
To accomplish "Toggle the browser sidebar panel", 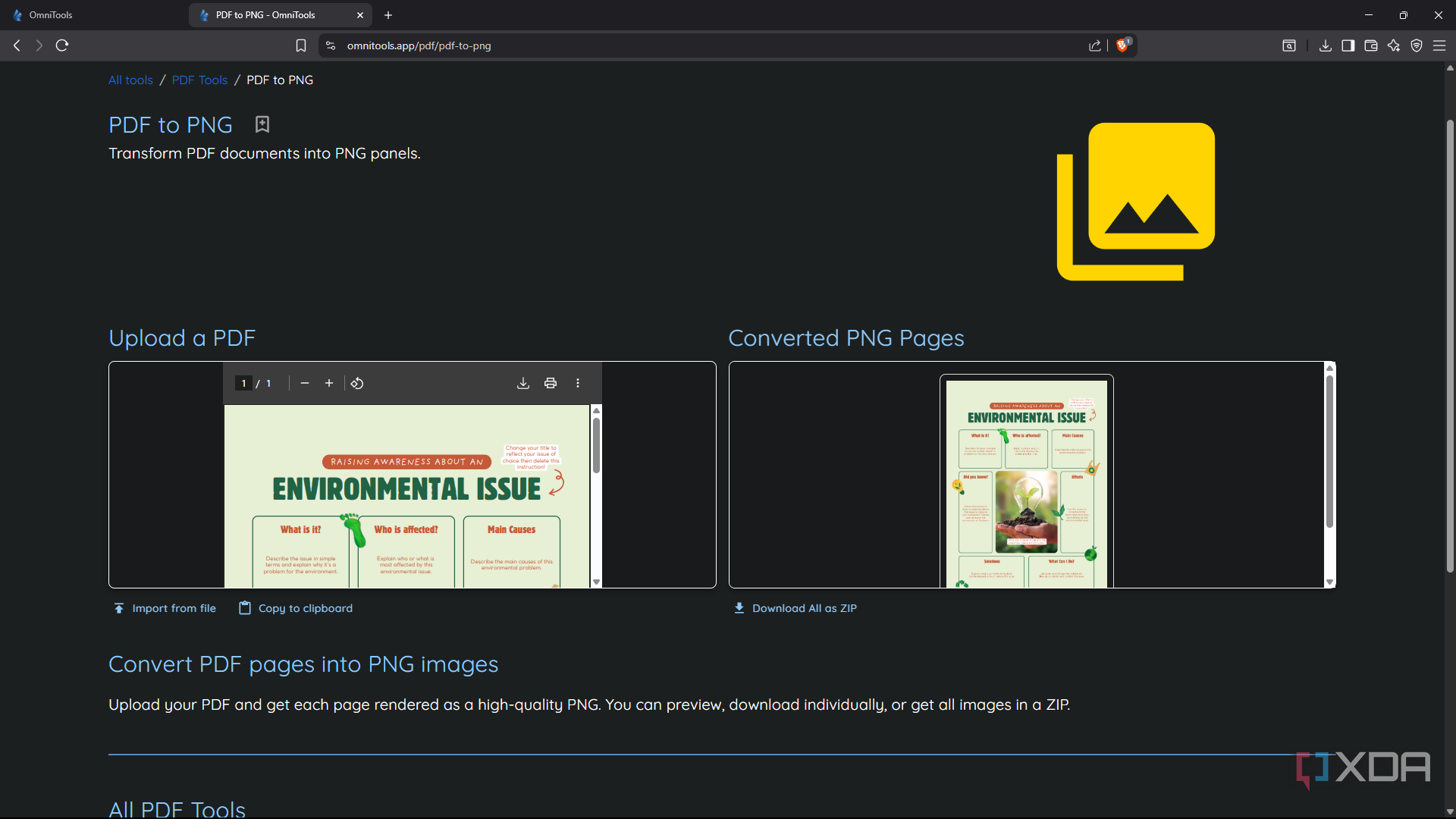I will click(x=1348, y=45).
